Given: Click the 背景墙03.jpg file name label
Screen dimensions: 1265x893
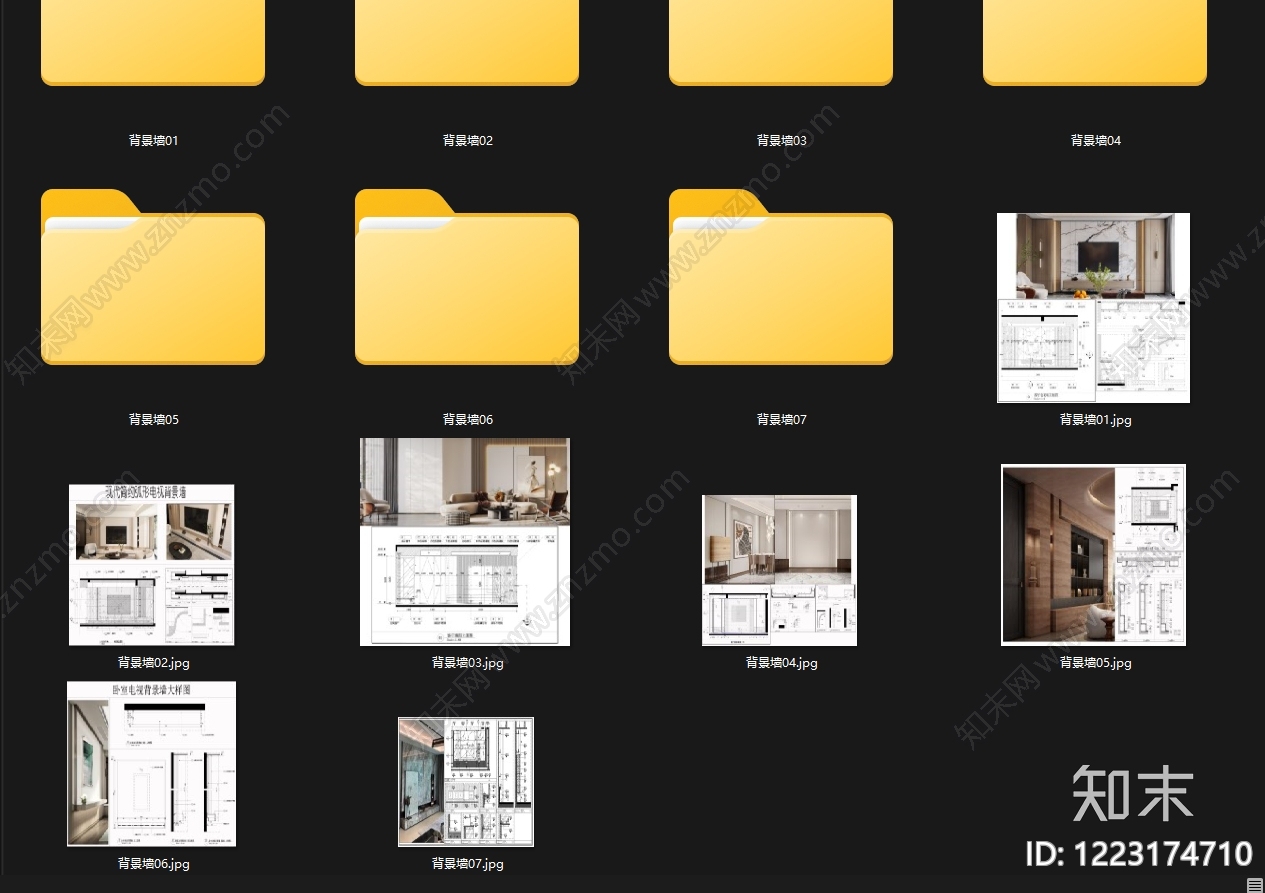Looking at the screenshot, I should pyautogui.click(x=468, y=663).
